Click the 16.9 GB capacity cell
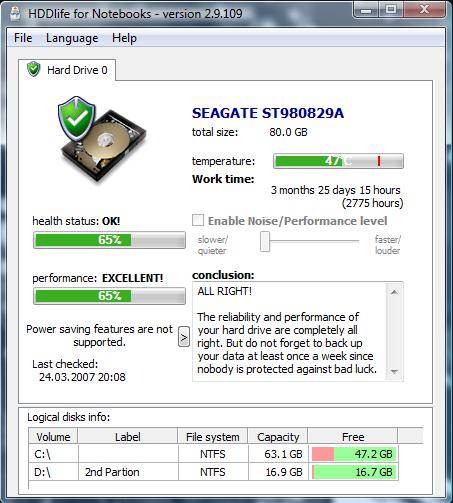The width and height of the screenshot is (453, 503). 278,472
